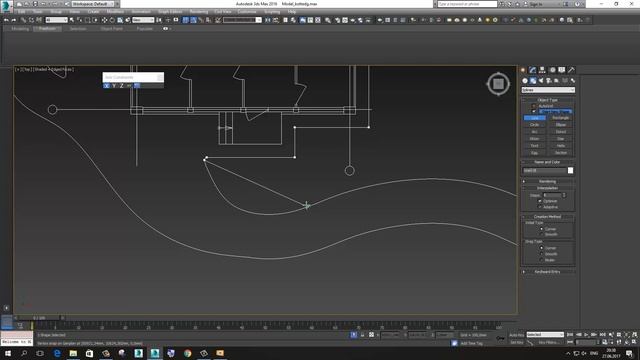The image size is (640, 360).
Task: Toggle the Selection Lock in status bar
Action: 362,335
